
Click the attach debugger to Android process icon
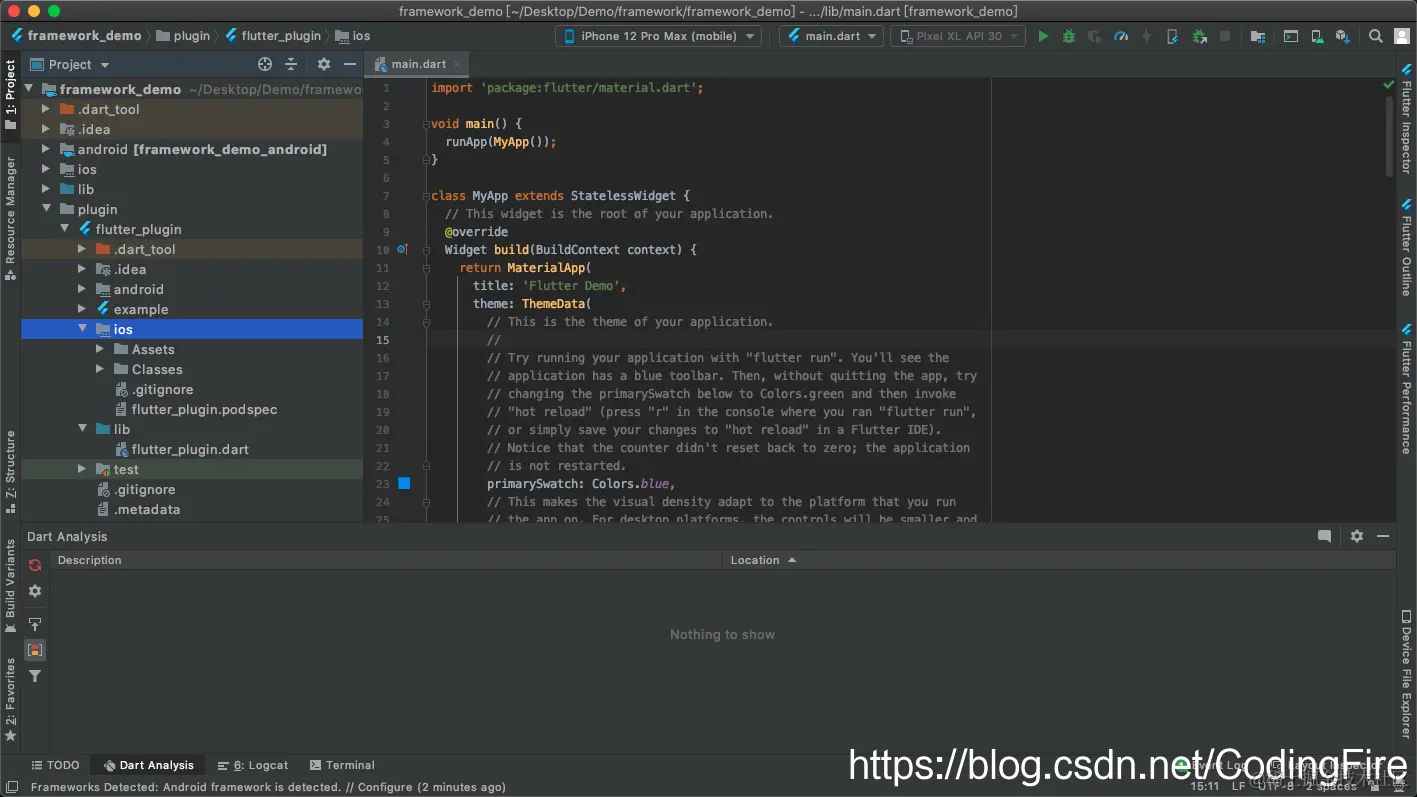click(1199, 36)
